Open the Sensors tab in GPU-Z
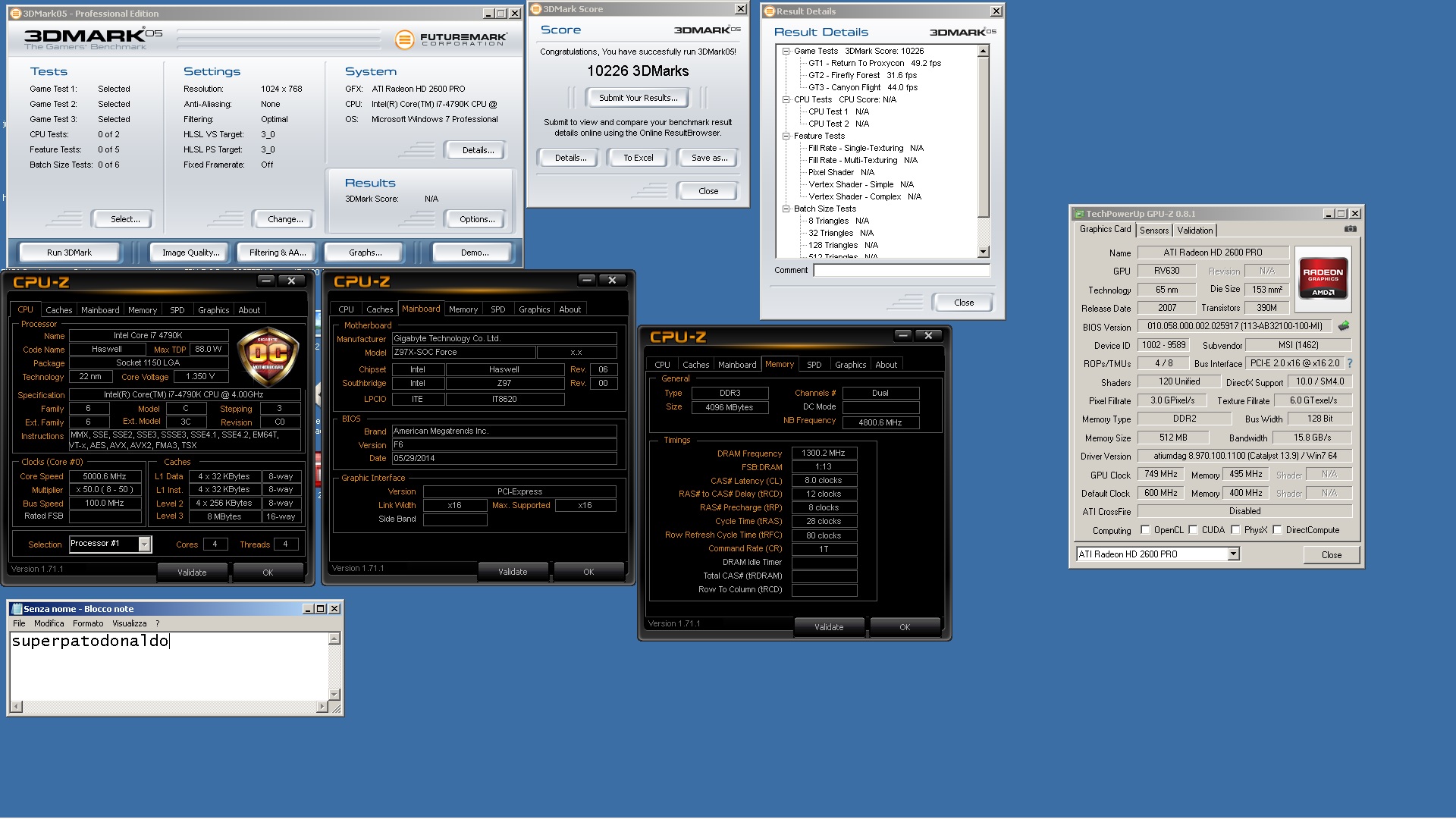The width and height of the screenshot is (1456, 819). [1154, 231]
